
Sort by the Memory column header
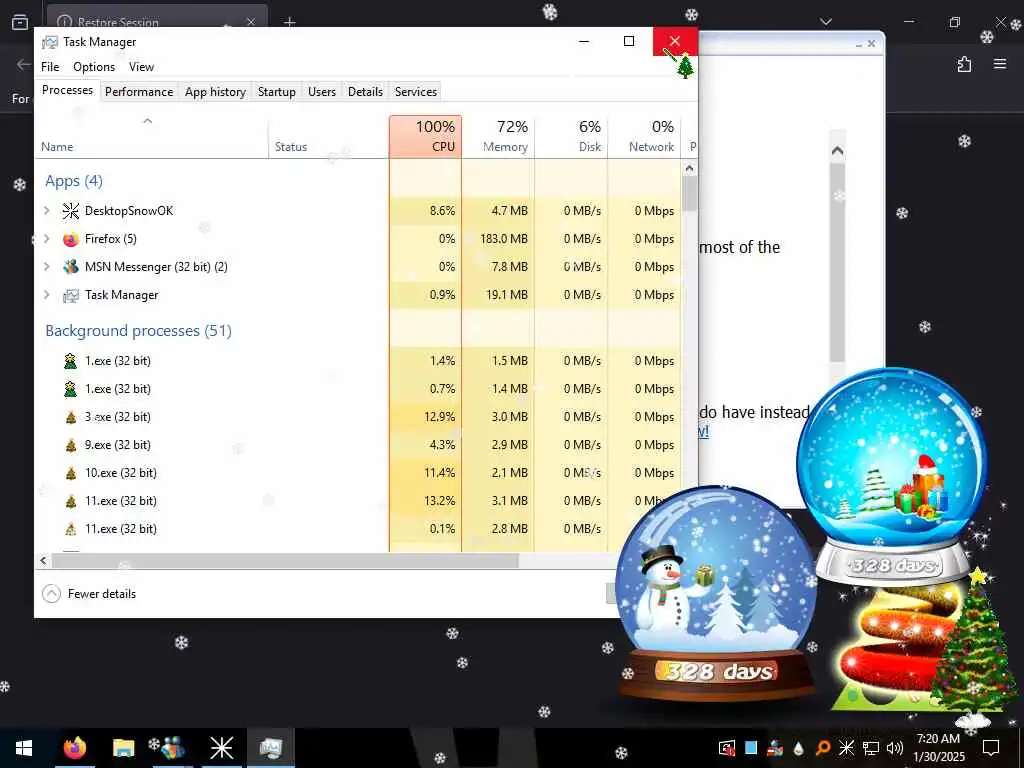click(x=498, y=136)
